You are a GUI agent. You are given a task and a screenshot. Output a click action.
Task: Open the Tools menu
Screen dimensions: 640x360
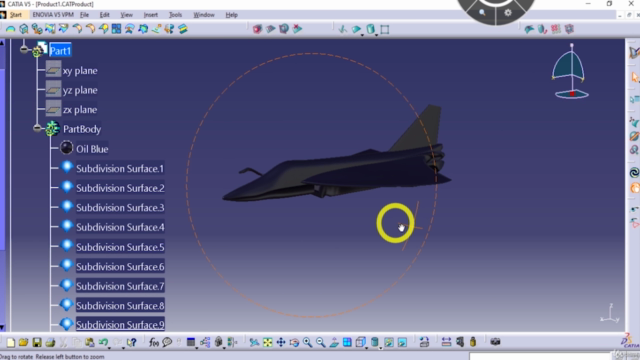click(x=176, y=15)
